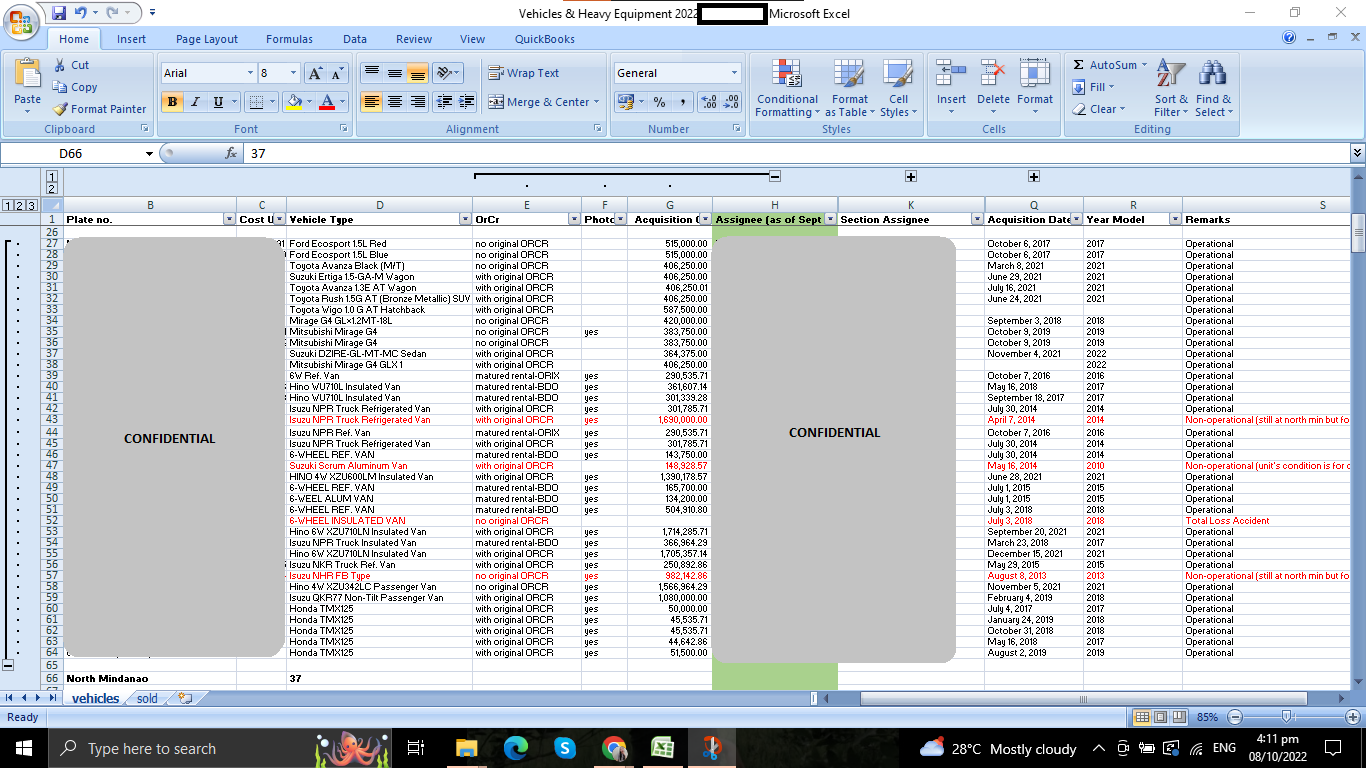The width and height of the screenshot is (1366, 768).
Task: Click the Delete cells icon
Action: click(x=993, y=74)
